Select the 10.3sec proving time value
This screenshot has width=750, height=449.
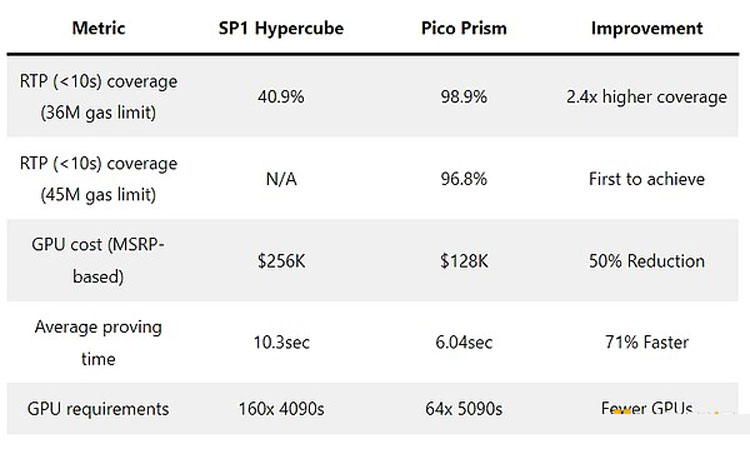pyautogui.click(x=281, y=343)
